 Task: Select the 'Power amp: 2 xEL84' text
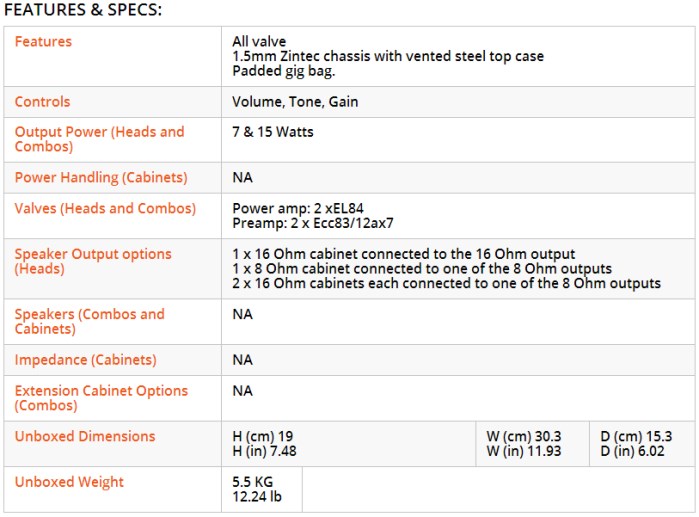298,208
